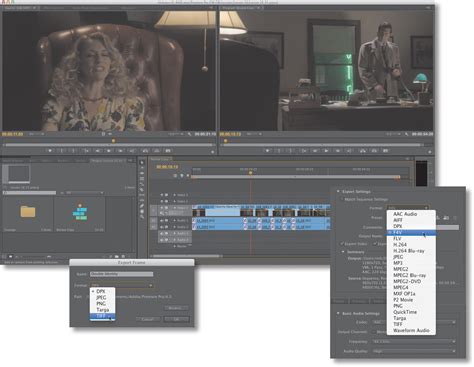Viewport: 474px width, 367px height.
Task: Select AAC Audio in the format list
Action: point(411,214)
